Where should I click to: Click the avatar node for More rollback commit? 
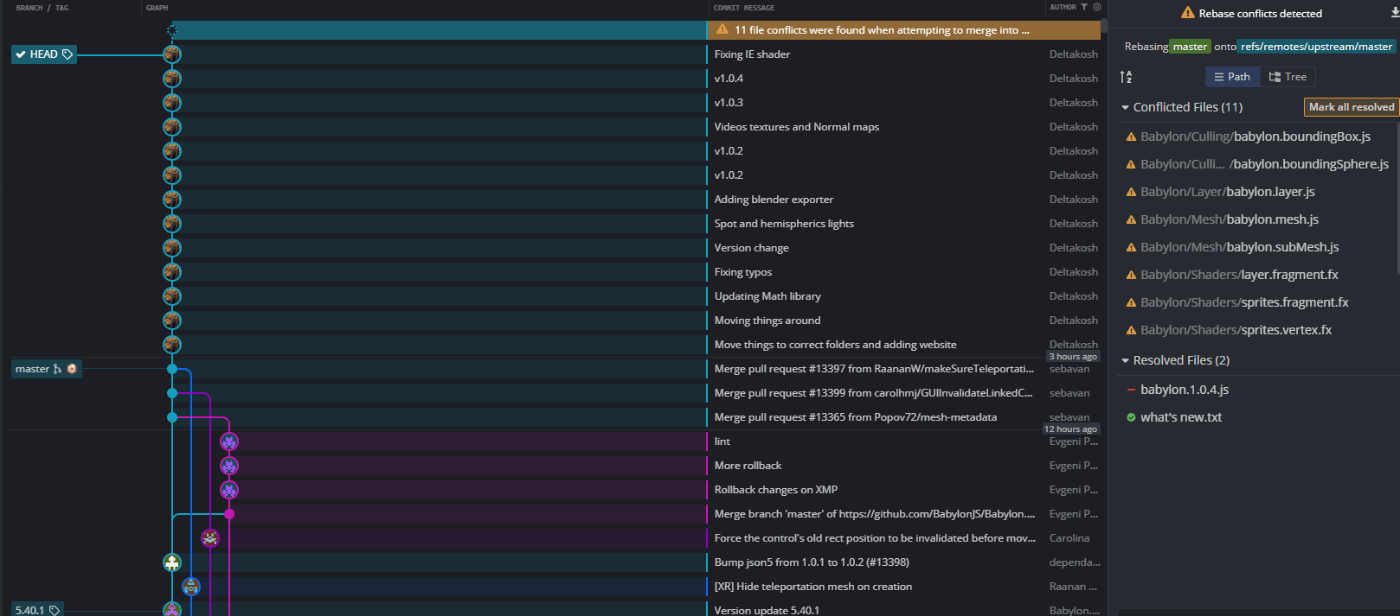tap(229, 465)
